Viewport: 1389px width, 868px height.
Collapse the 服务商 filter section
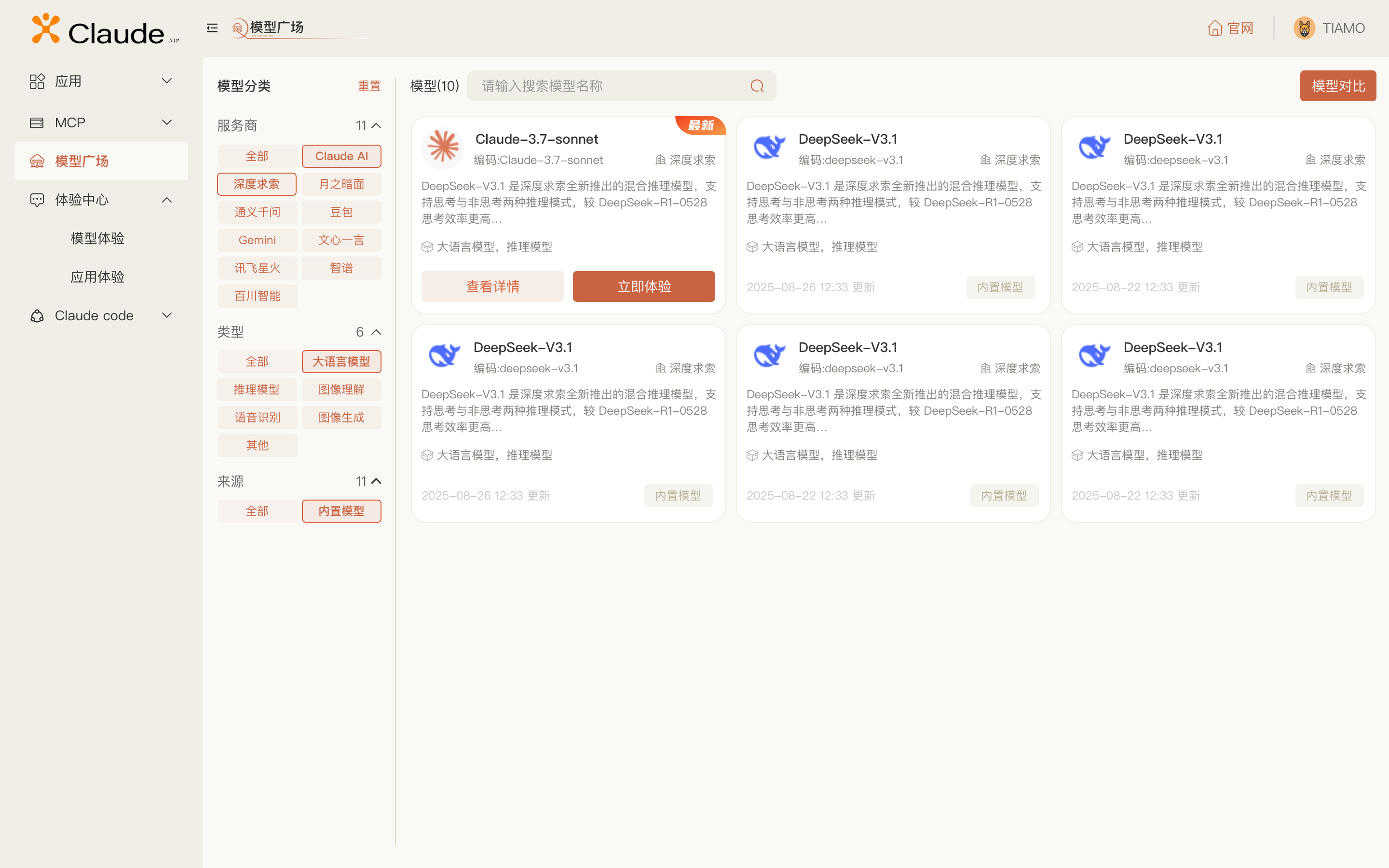(377, 126)
